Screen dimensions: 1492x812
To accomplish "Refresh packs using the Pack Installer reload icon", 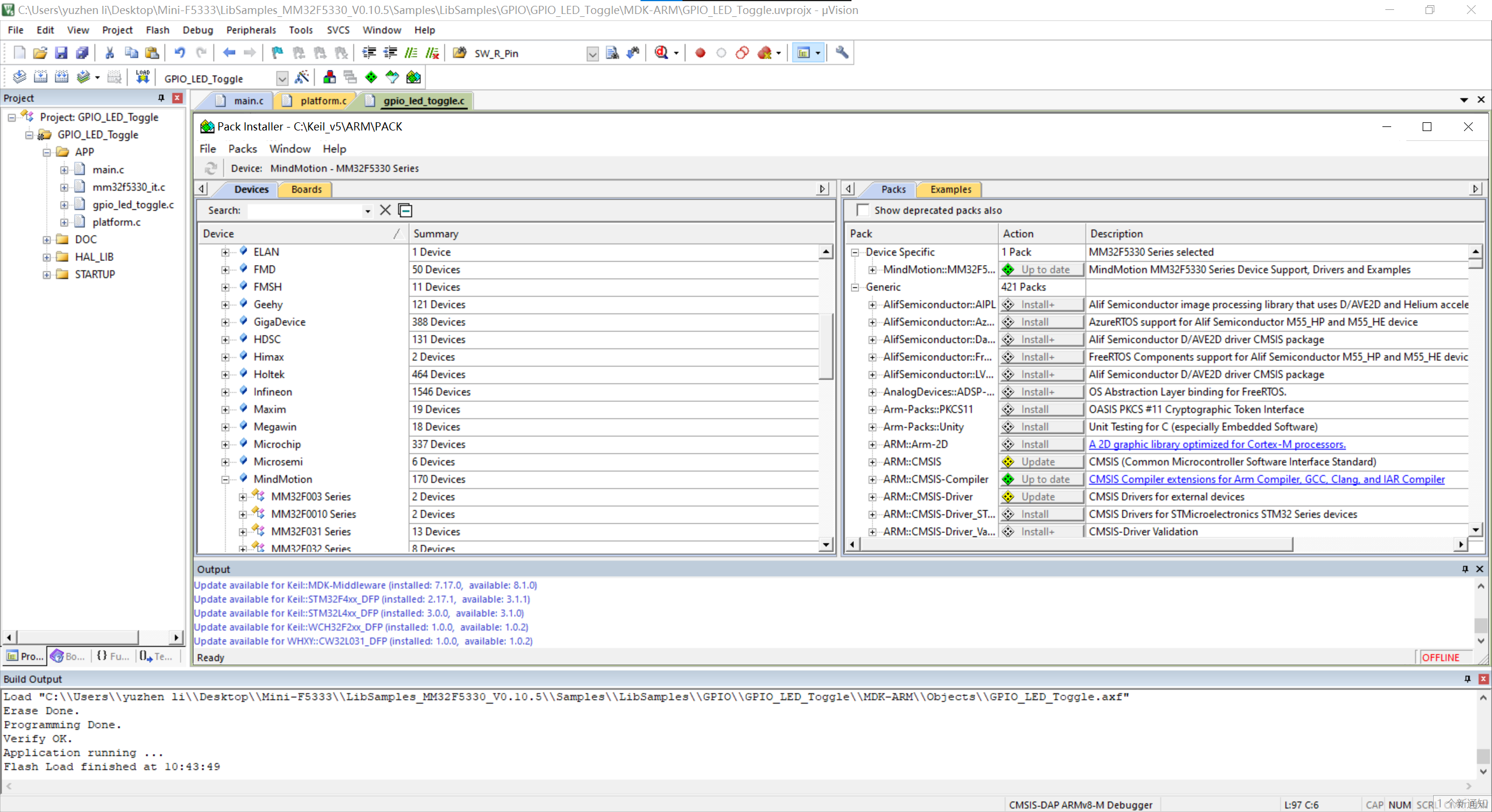I will tap(211, 168).
